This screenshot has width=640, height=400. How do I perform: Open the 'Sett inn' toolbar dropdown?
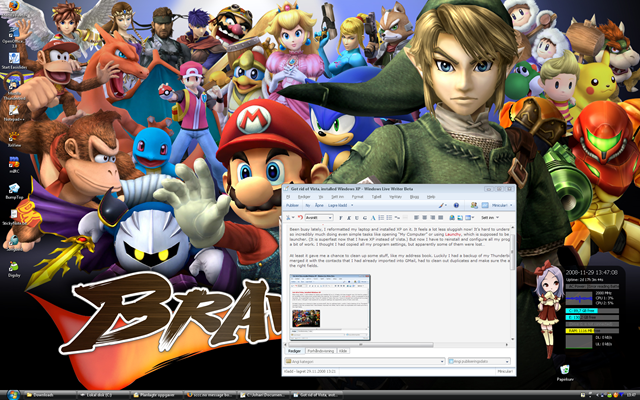coord(490,218)
